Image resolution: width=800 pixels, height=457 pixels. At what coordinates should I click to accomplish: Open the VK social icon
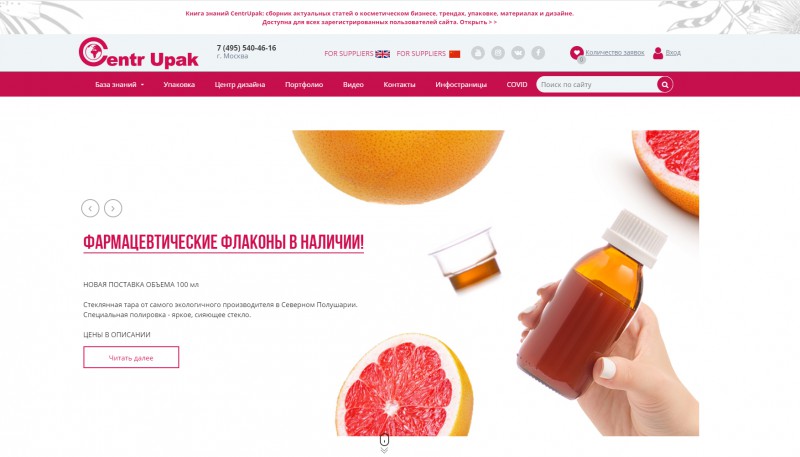(x=518, y=53)
